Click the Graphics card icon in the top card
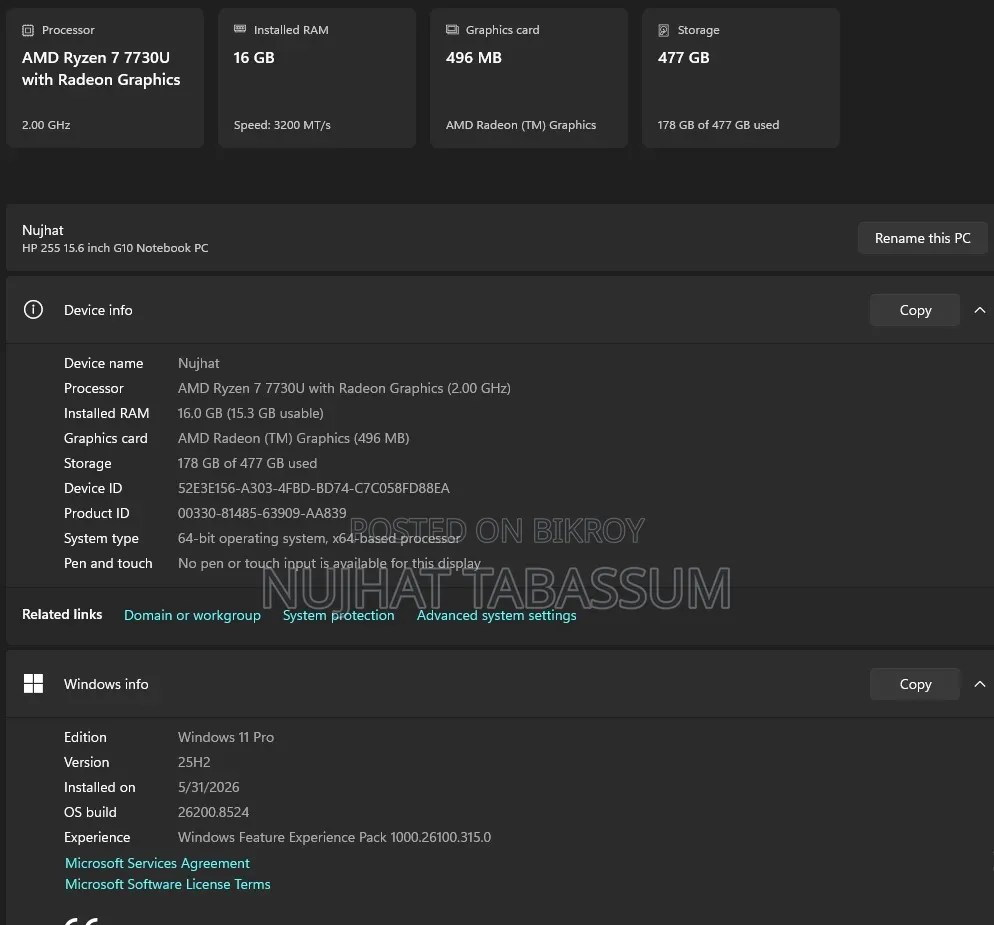Screen dimensions: 994x925 click(x=452, y=29)
